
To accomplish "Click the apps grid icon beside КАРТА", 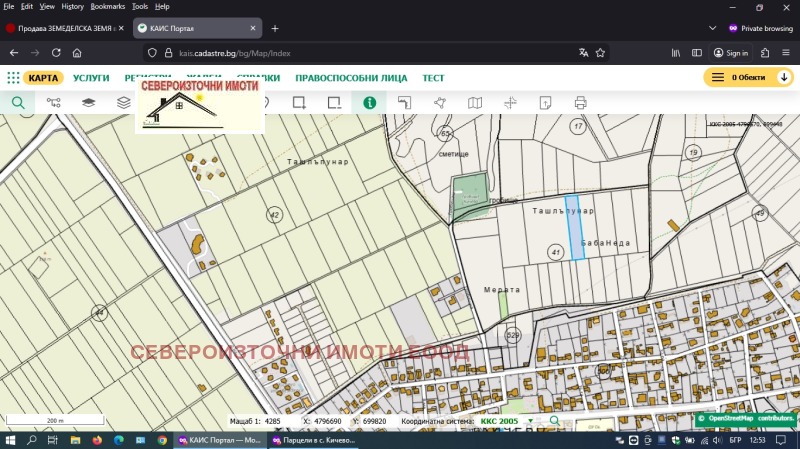I will (13, 78).
